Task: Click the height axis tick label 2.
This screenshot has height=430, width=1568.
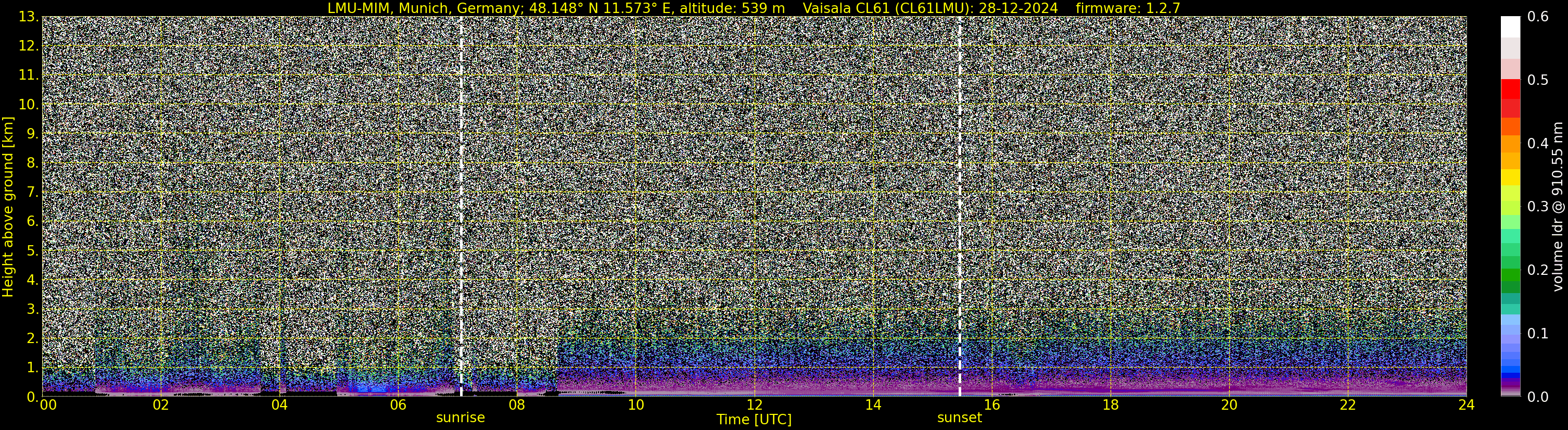Action: (33, 339)
